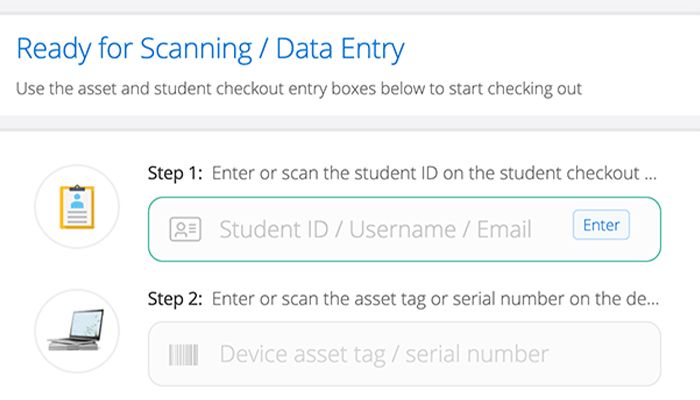The width and height of the screenshot is (700, 400).
Task: Click the gray divider below the header panel
Action: coord(350,123)
